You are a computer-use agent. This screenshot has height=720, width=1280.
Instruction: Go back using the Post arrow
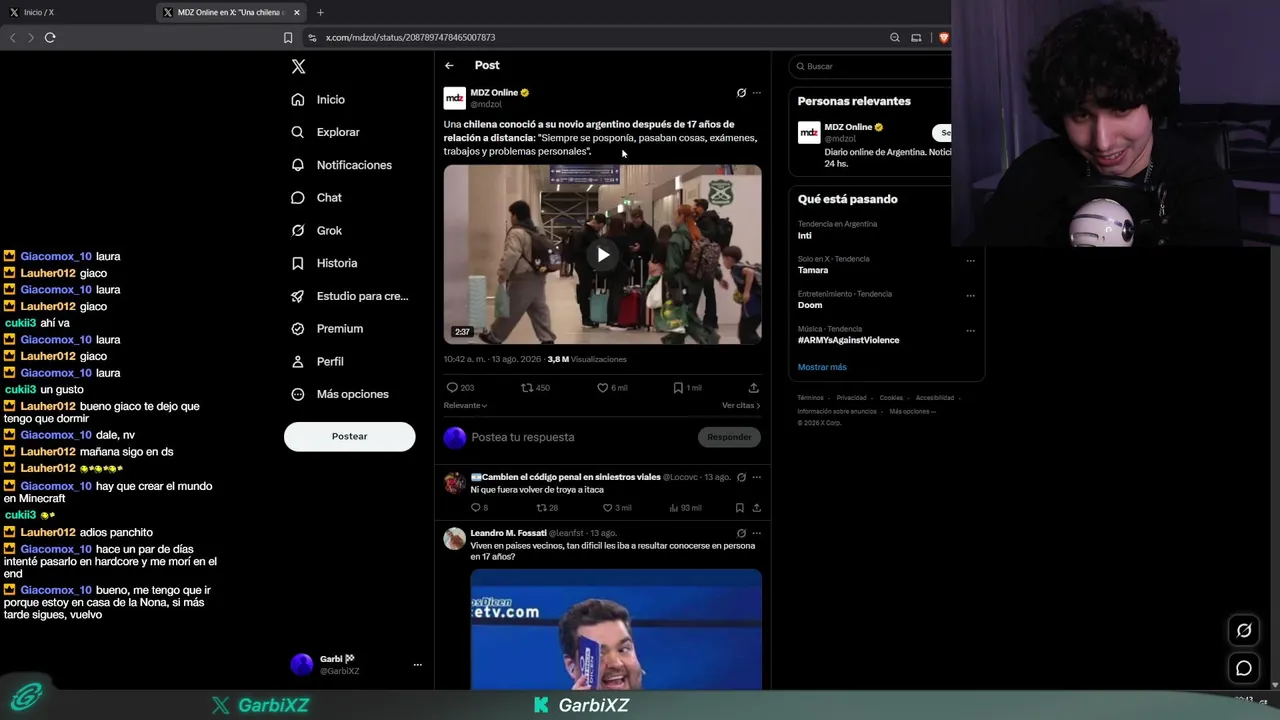point(449,66)
